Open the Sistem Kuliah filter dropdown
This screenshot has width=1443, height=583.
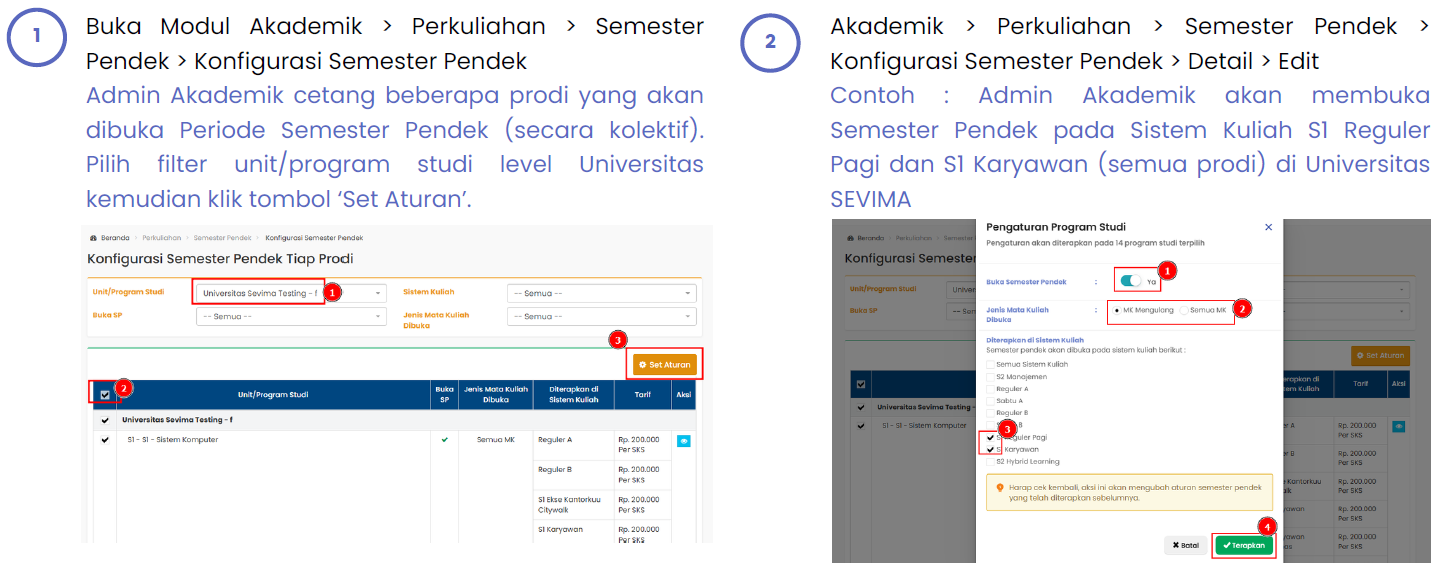pyautogui.click(x=602, y=293)
